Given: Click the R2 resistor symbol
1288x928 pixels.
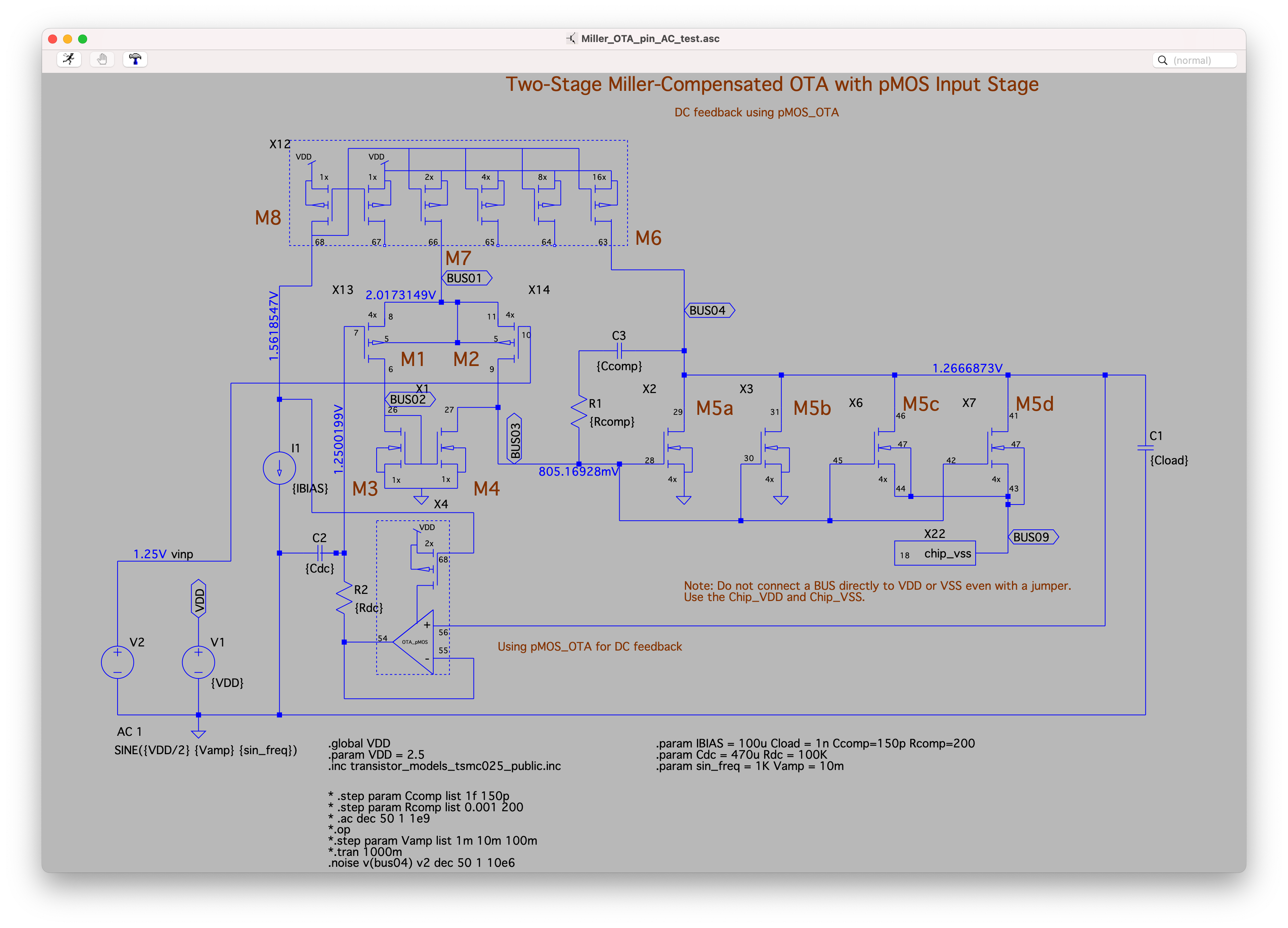Looking at the screenshot, I should click(x=344, y=598).
